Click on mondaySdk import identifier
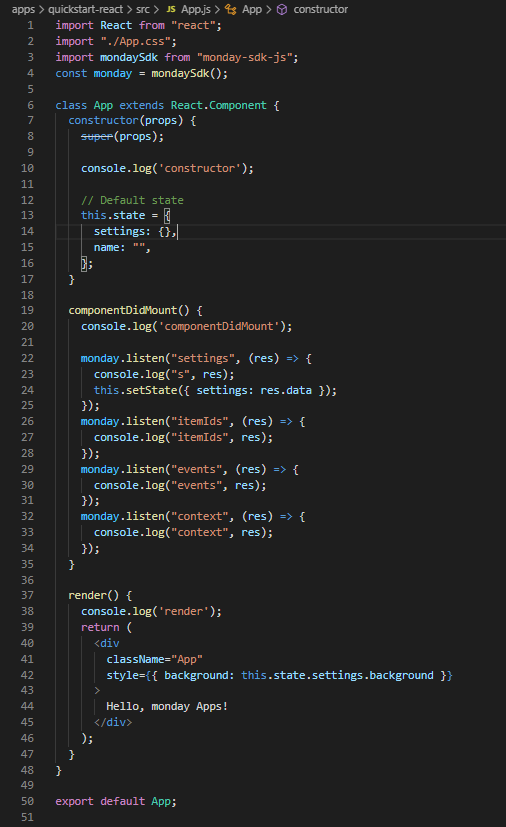Viewport: 506px width, 827px height. click(x=129, y=57)
